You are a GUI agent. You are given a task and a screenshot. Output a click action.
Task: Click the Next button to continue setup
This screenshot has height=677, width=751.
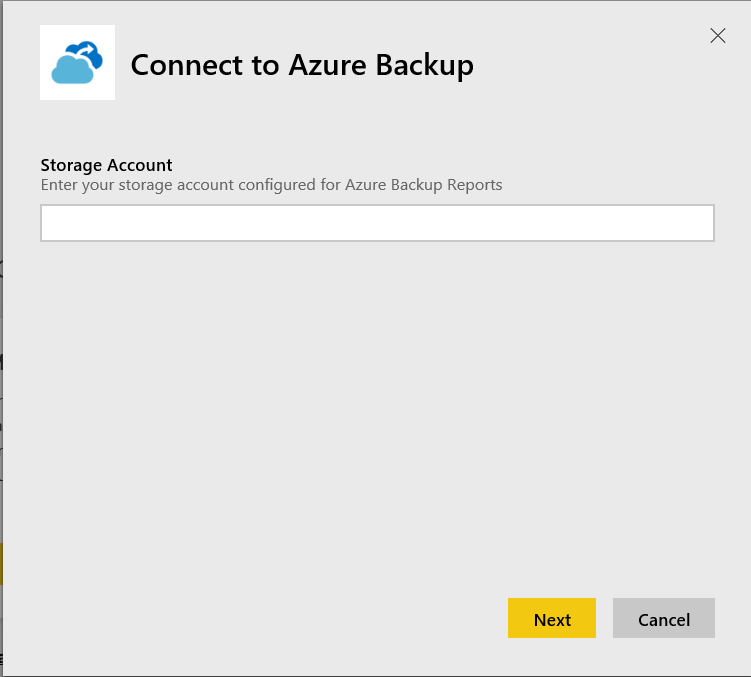point(552,619)
